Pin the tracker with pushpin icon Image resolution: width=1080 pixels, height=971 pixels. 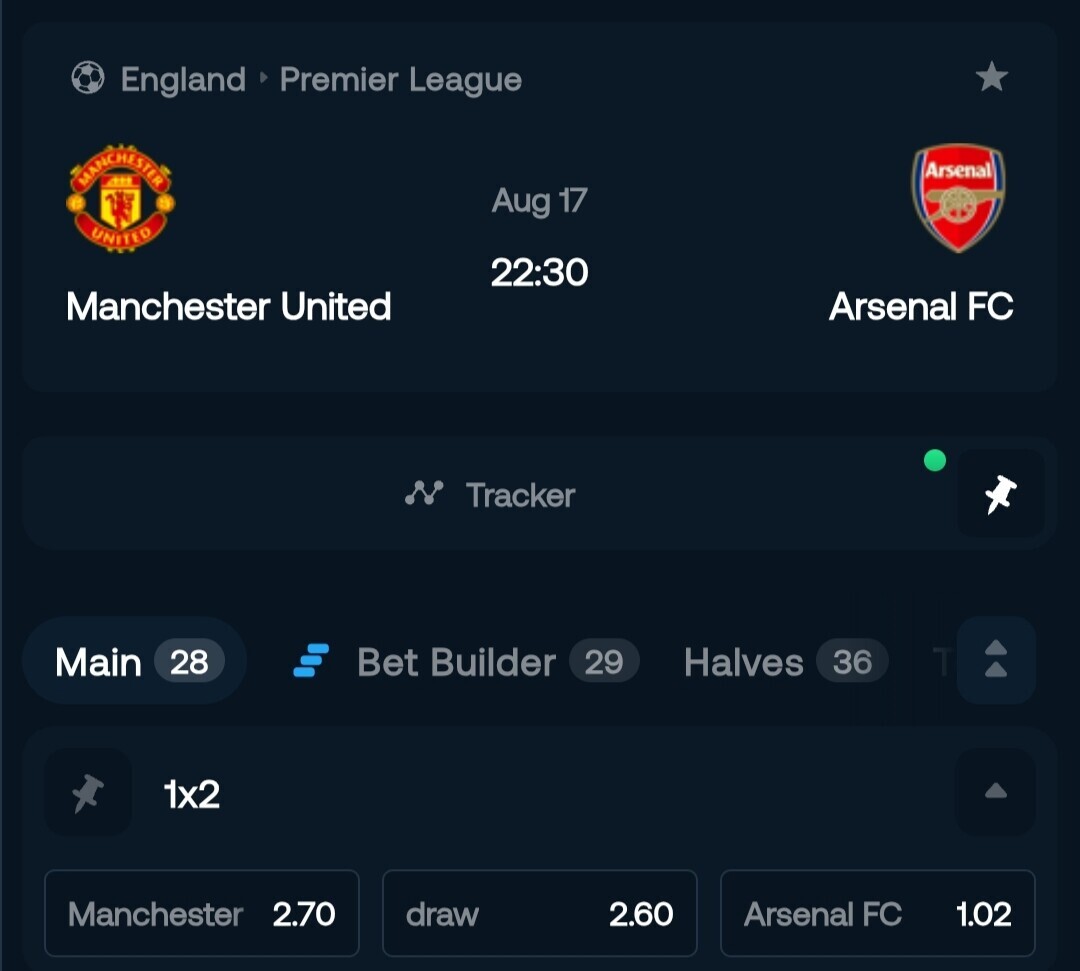coord(1000,494)
